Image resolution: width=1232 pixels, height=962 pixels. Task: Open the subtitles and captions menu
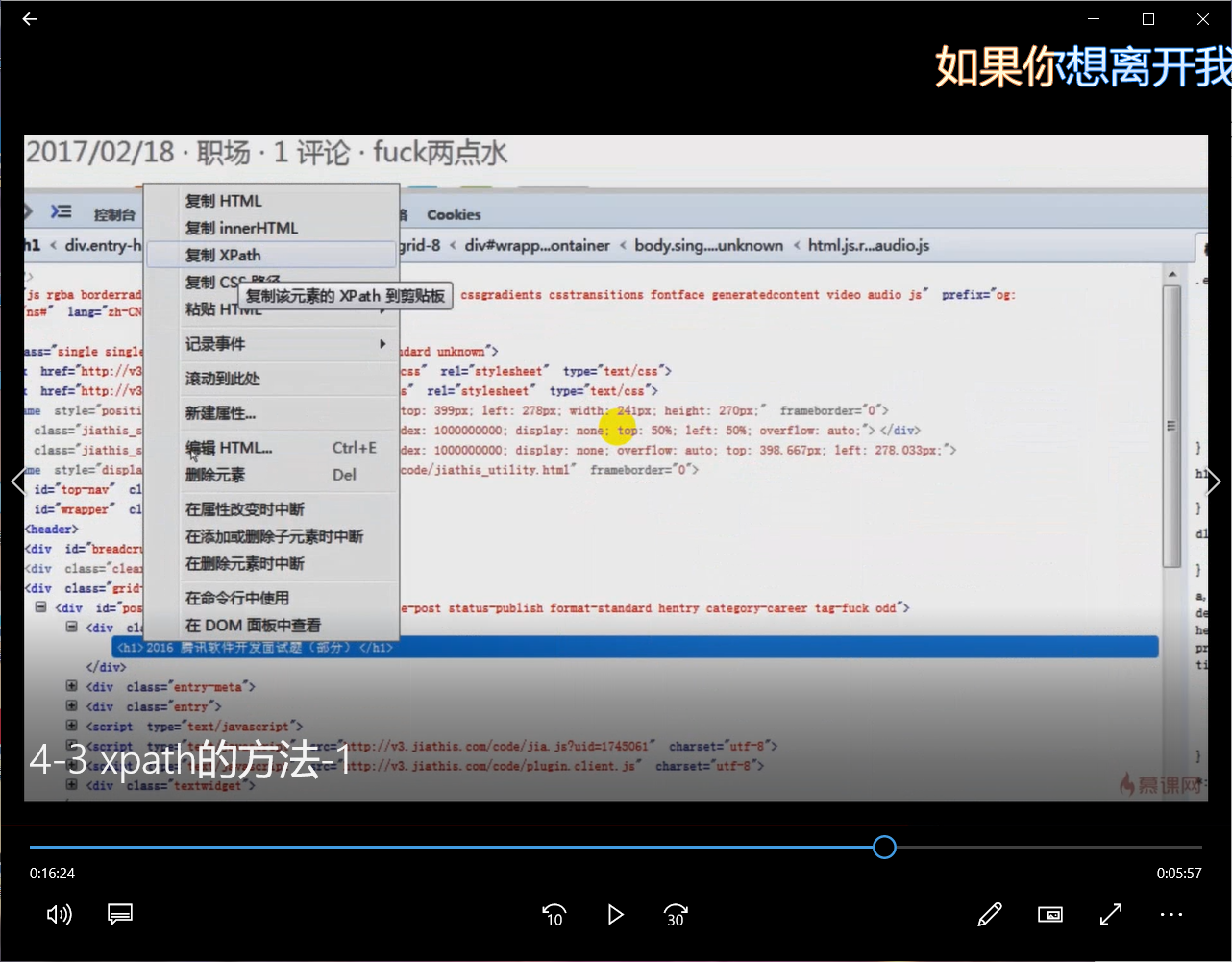[120, 914]
